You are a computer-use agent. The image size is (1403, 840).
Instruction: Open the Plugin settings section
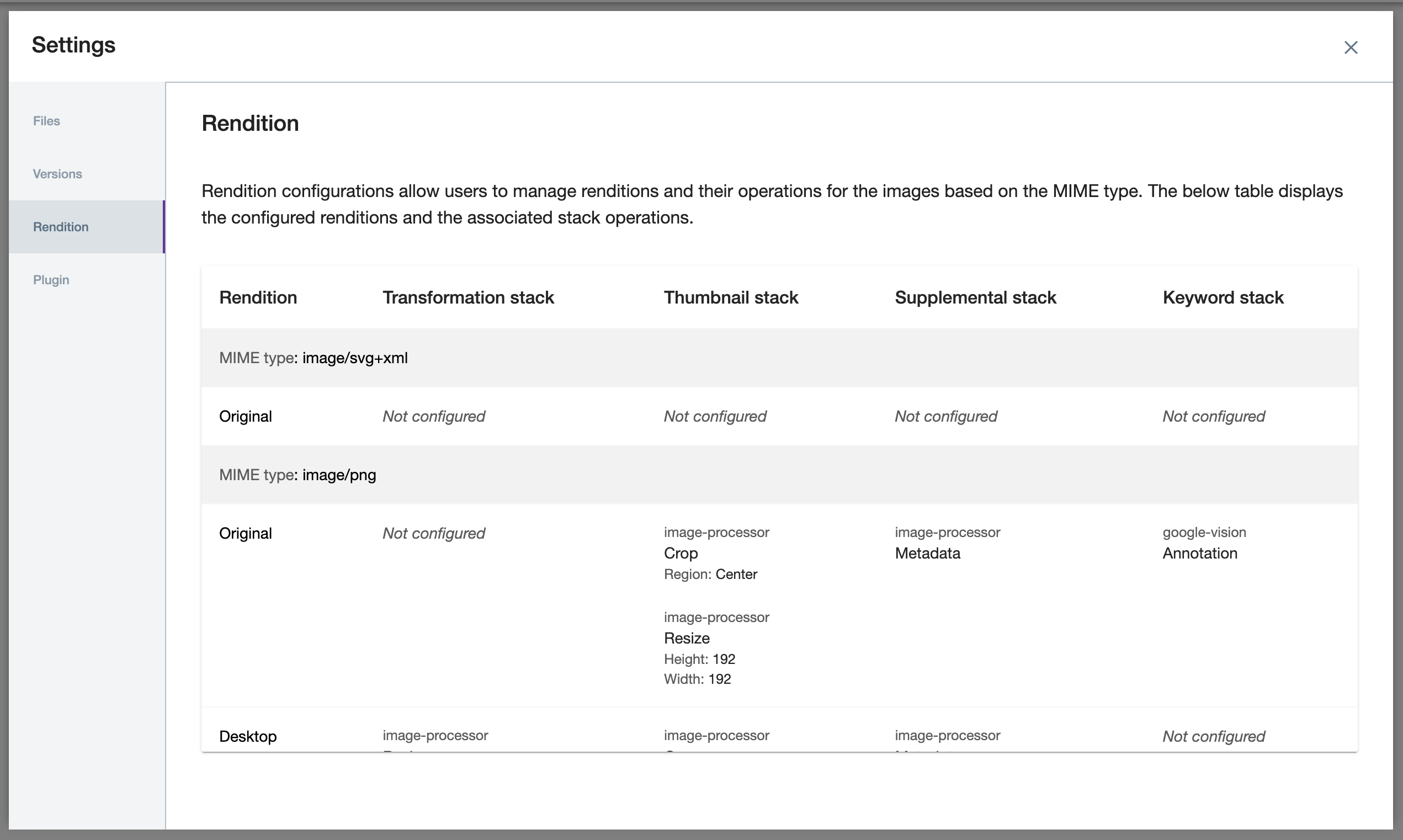pos(51,279)
